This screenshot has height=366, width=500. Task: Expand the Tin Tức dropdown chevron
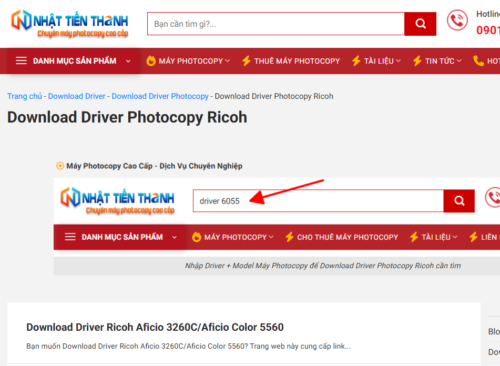coord(459,61)
